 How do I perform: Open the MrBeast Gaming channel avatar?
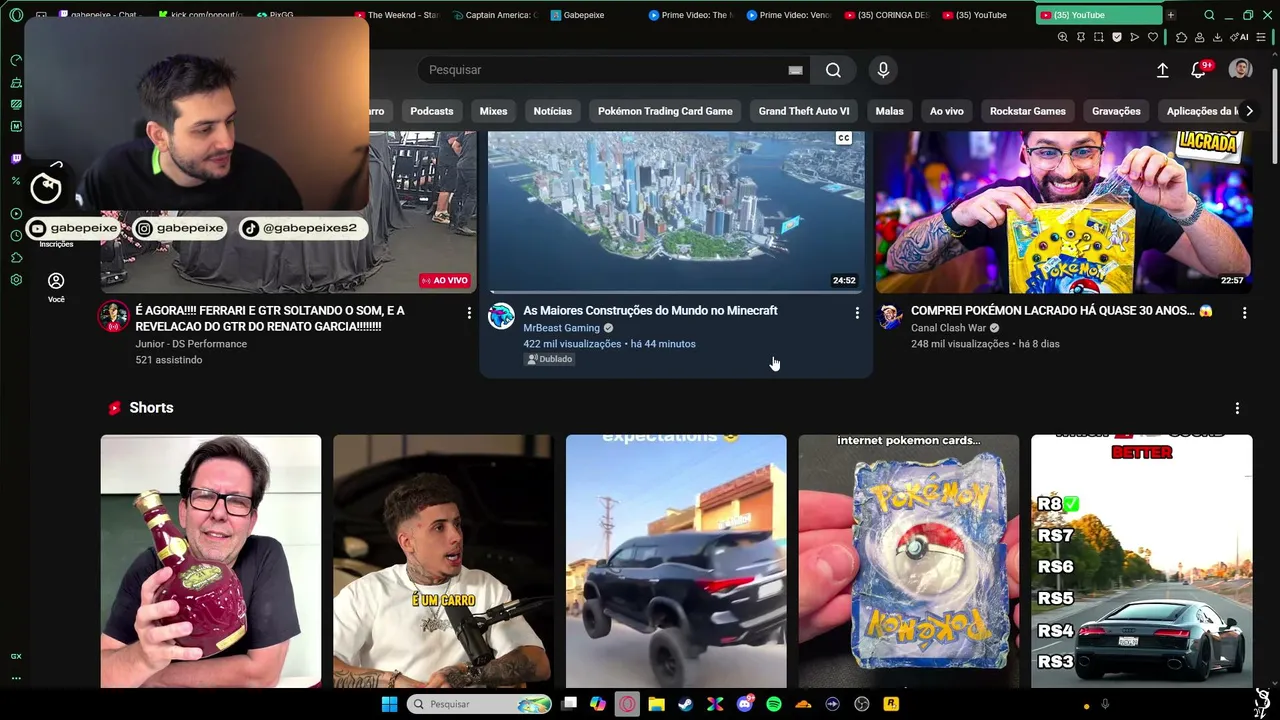[x=501, y=316]
